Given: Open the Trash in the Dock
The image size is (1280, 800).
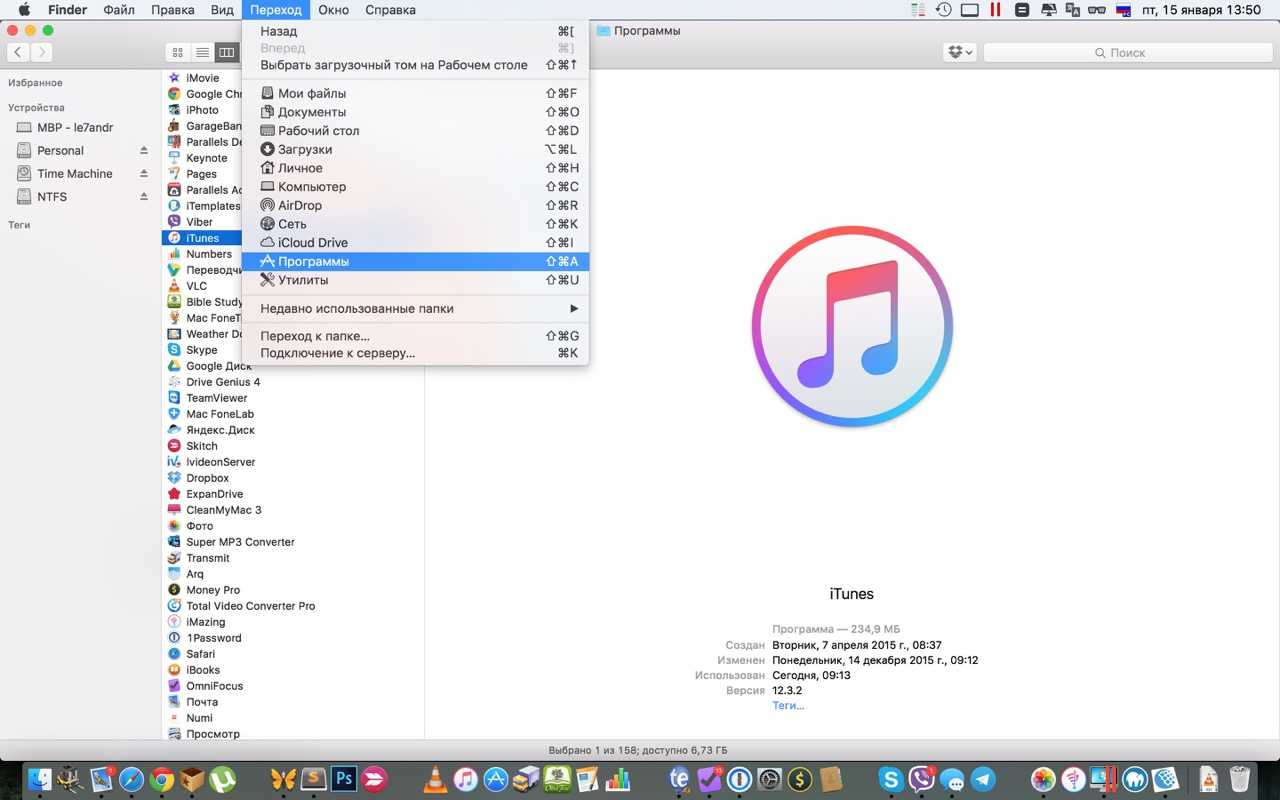Looking at the screenshot, I should 1239,779.
